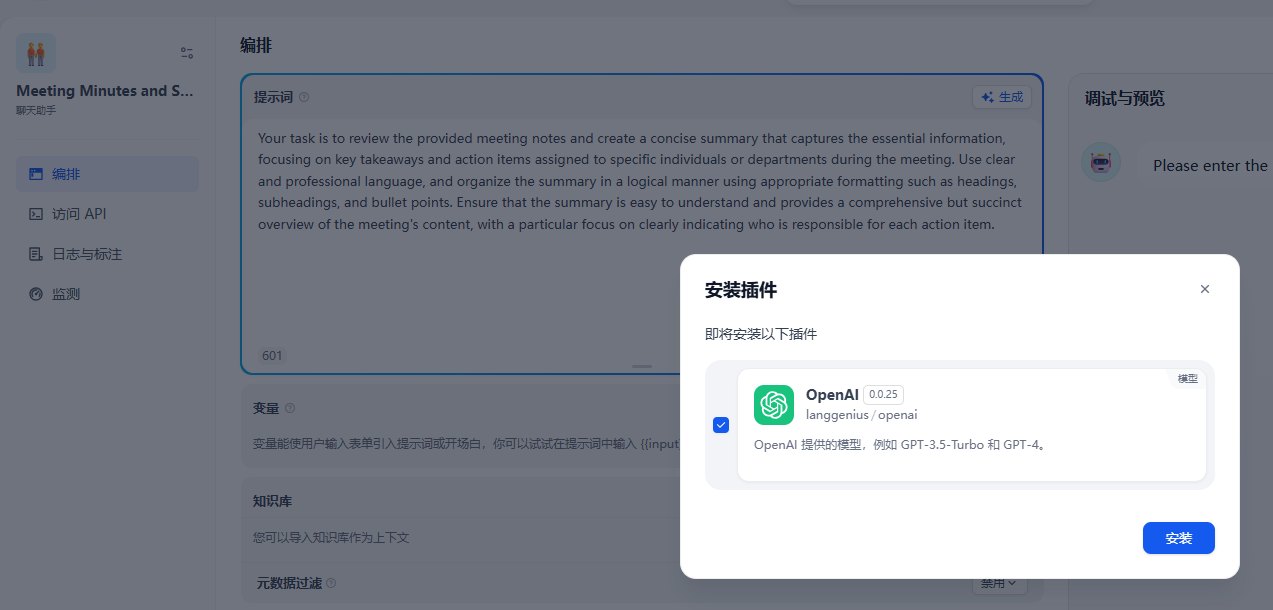This screenshot has width=1273, height=610.
Task: Close the 安装插件 dialog
Action: point(1205,289)
